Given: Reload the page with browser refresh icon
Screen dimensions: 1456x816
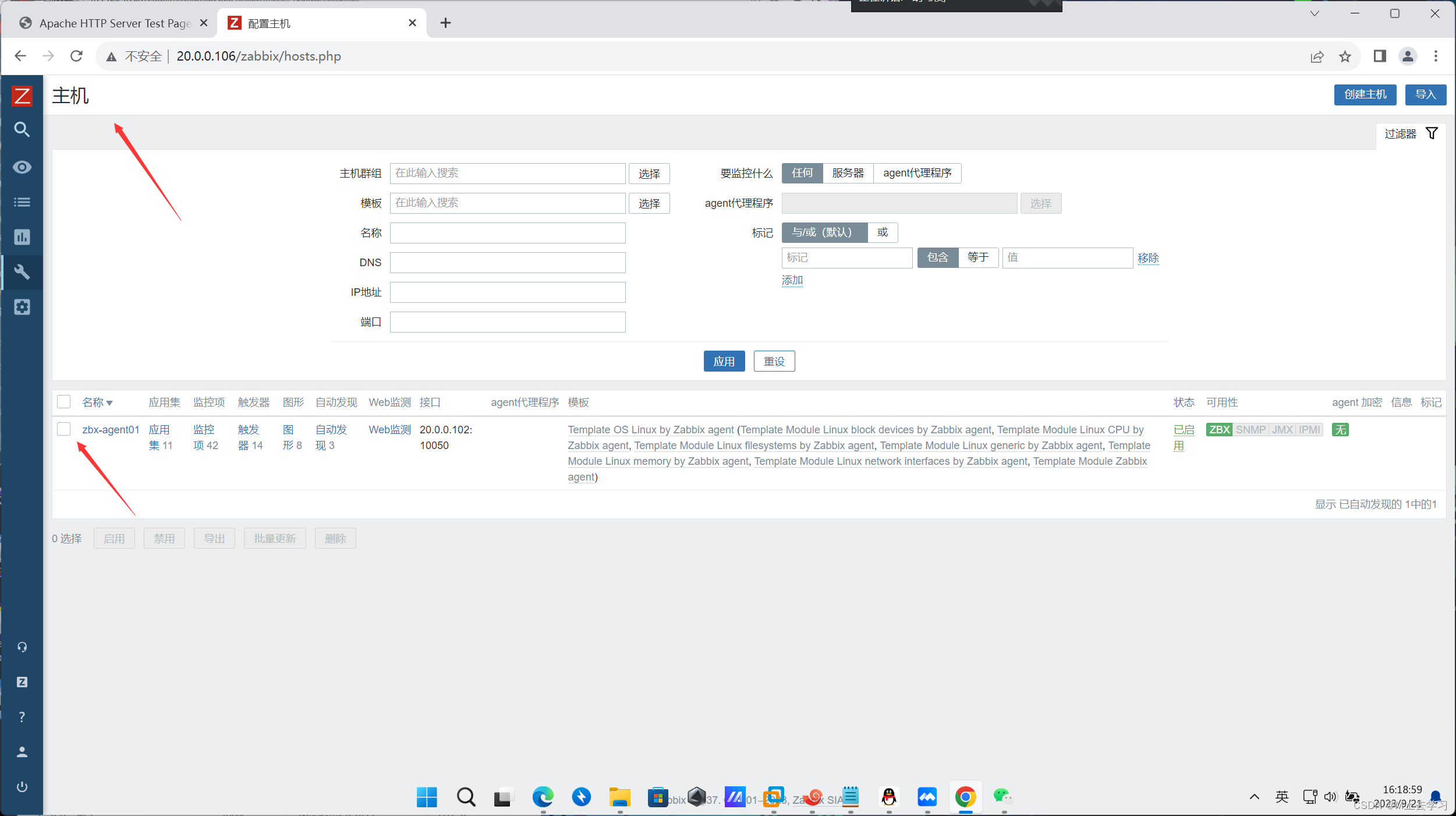Looking at the screenshot, I should click(76, 56).
